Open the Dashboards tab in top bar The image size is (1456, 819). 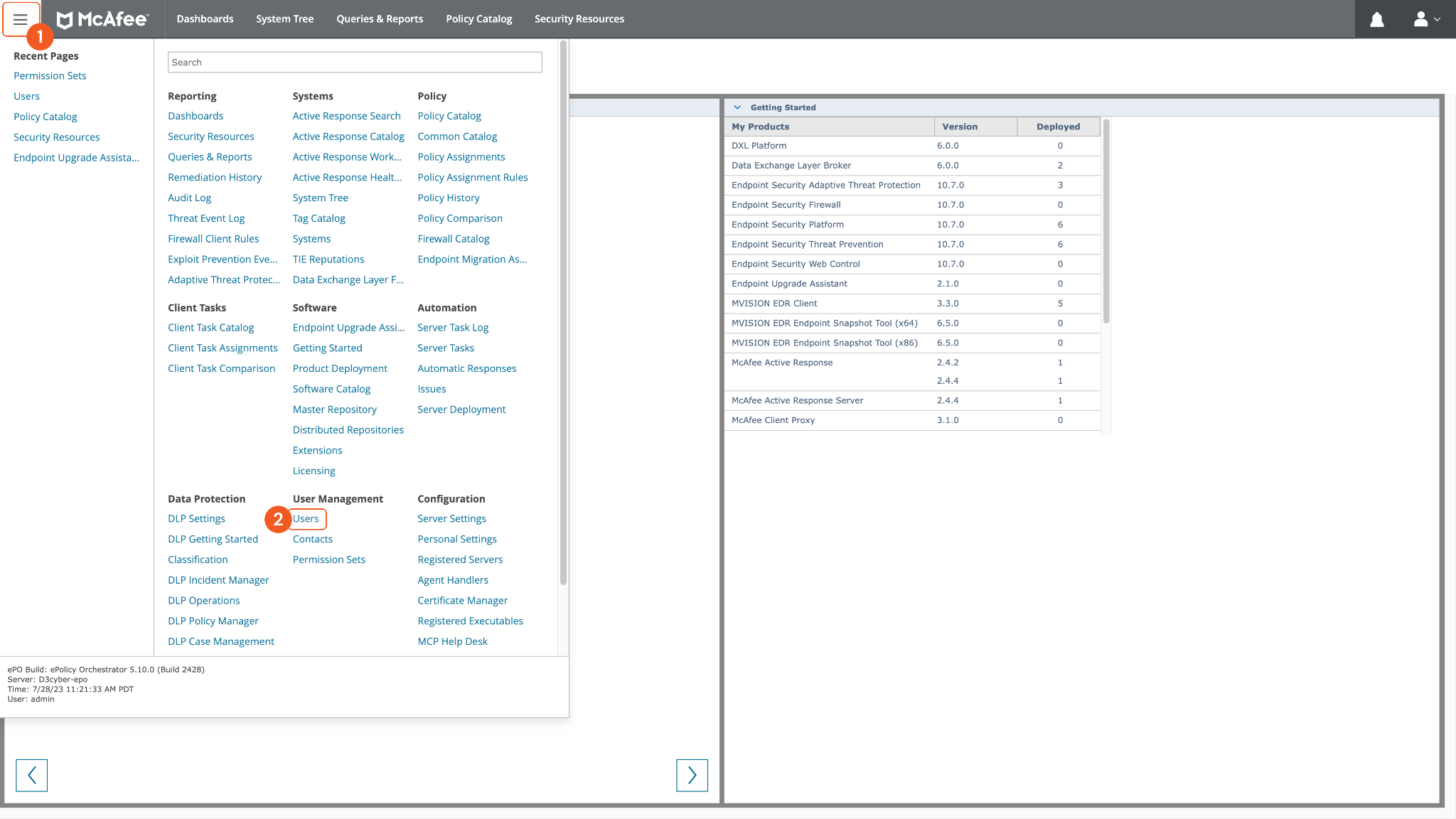[x=205, y=19]
